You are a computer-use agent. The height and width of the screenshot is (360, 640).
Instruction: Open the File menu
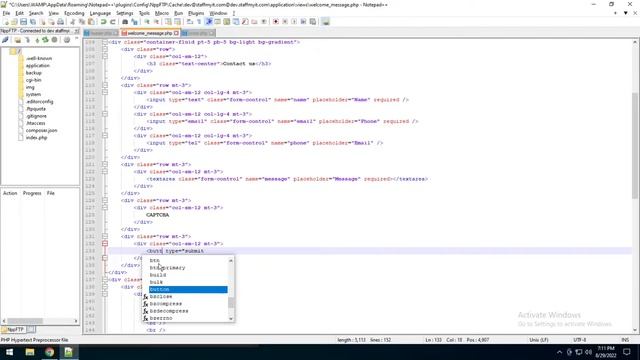click(6, 13)
